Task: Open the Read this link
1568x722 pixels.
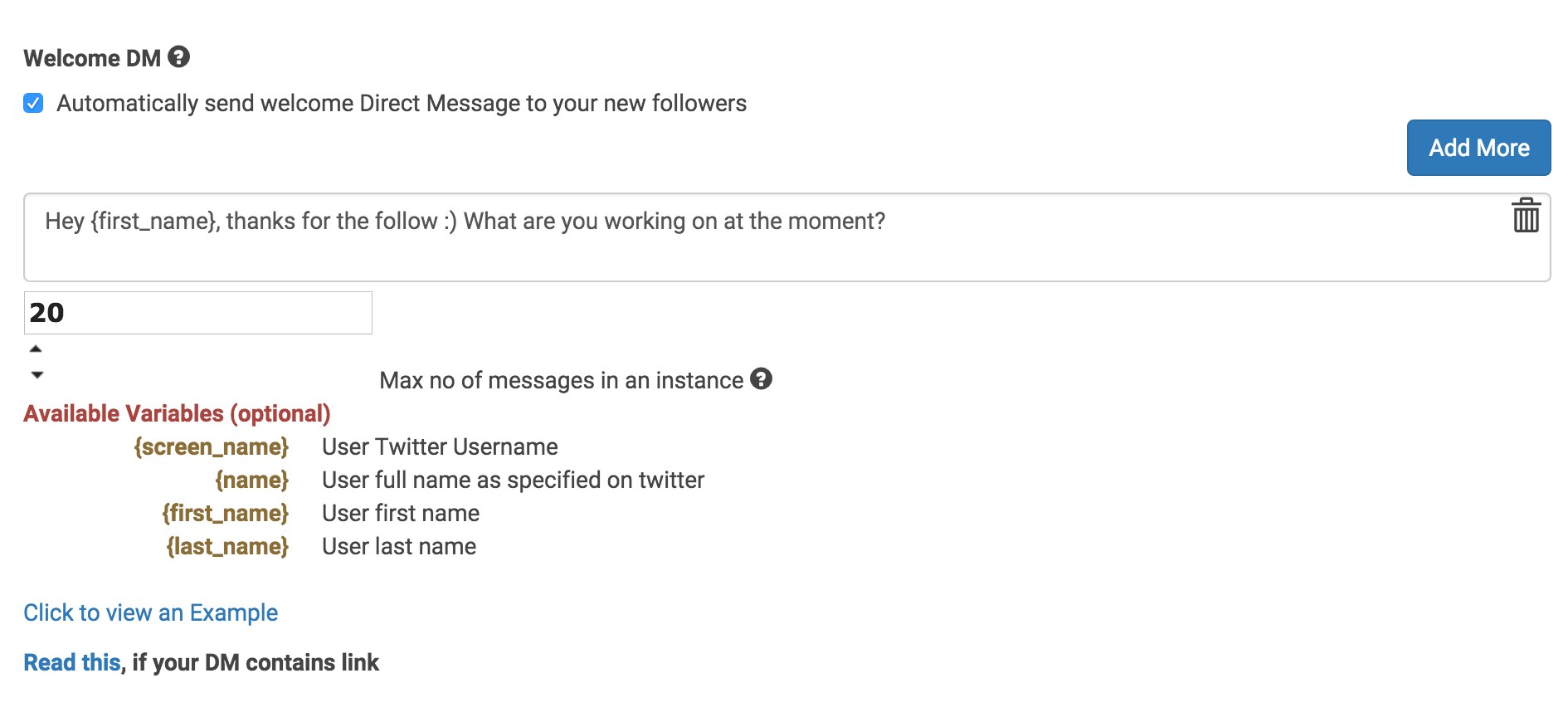Action: coord(72,662)
